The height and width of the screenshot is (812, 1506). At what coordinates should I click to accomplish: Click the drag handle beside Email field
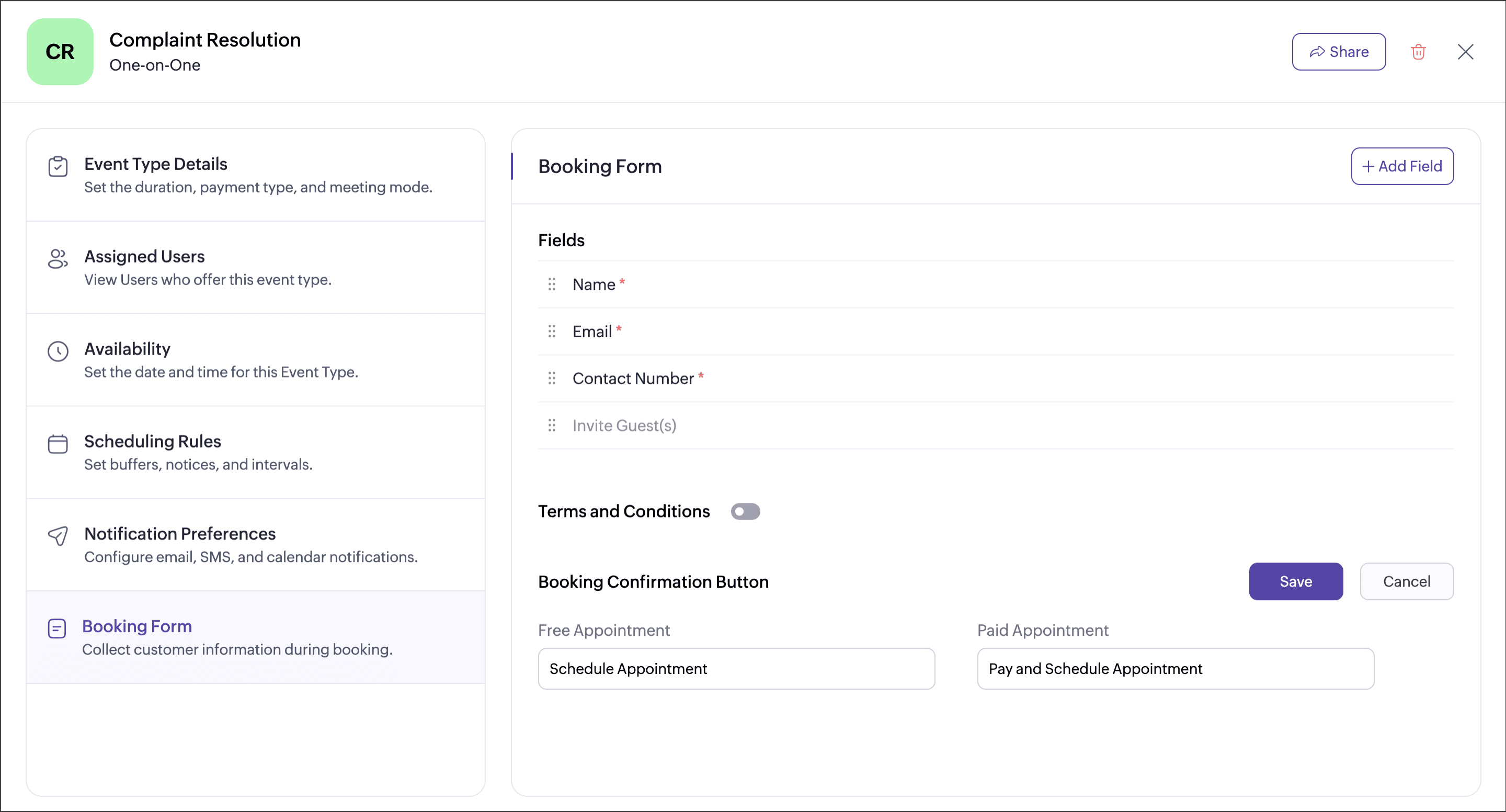click(x=551, y=331)
